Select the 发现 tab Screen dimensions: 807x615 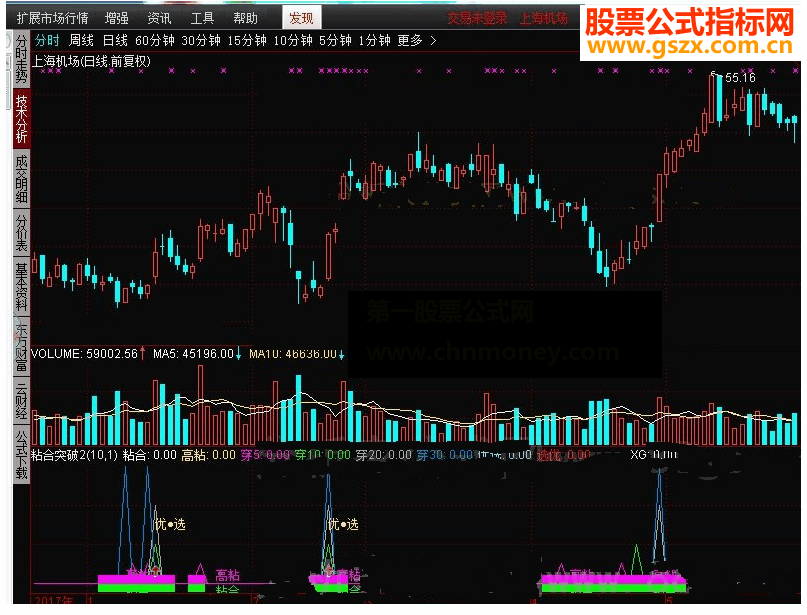[302, 19]
